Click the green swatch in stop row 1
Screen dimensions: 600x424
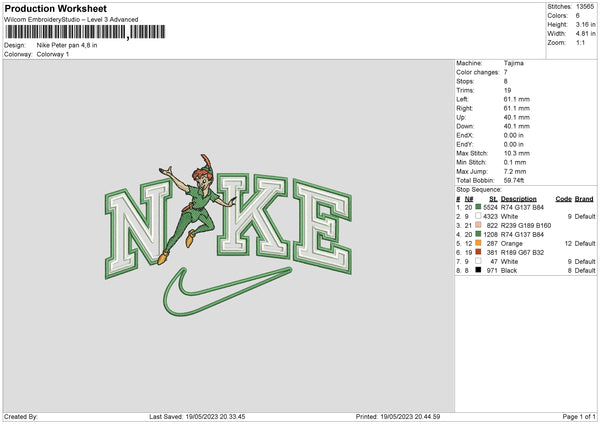pyautogui.click(x=478, y=207)
